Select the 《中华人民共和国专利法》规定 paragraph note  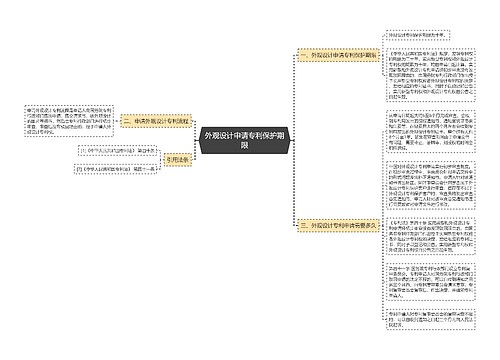pyautogui.click(x=431, y=75)
